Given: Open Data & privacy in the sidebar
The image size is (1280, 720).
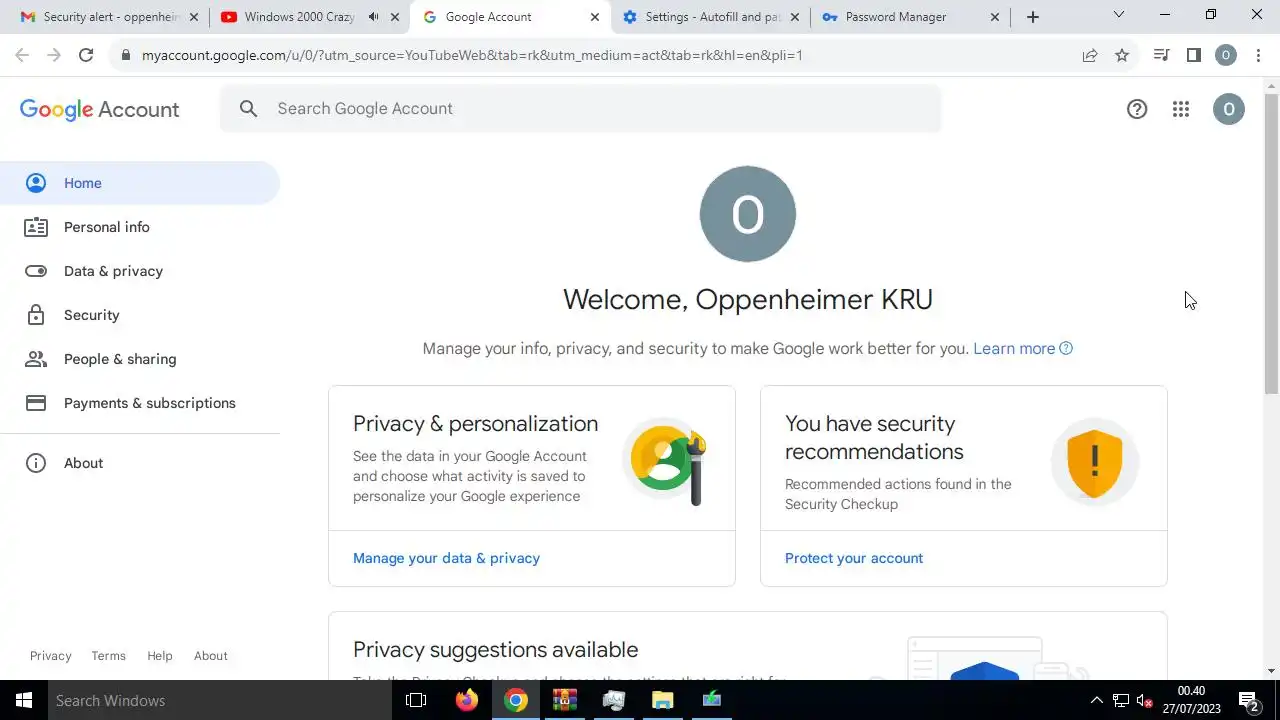Looking at the screenshot, I should click(x=140, y=271).
